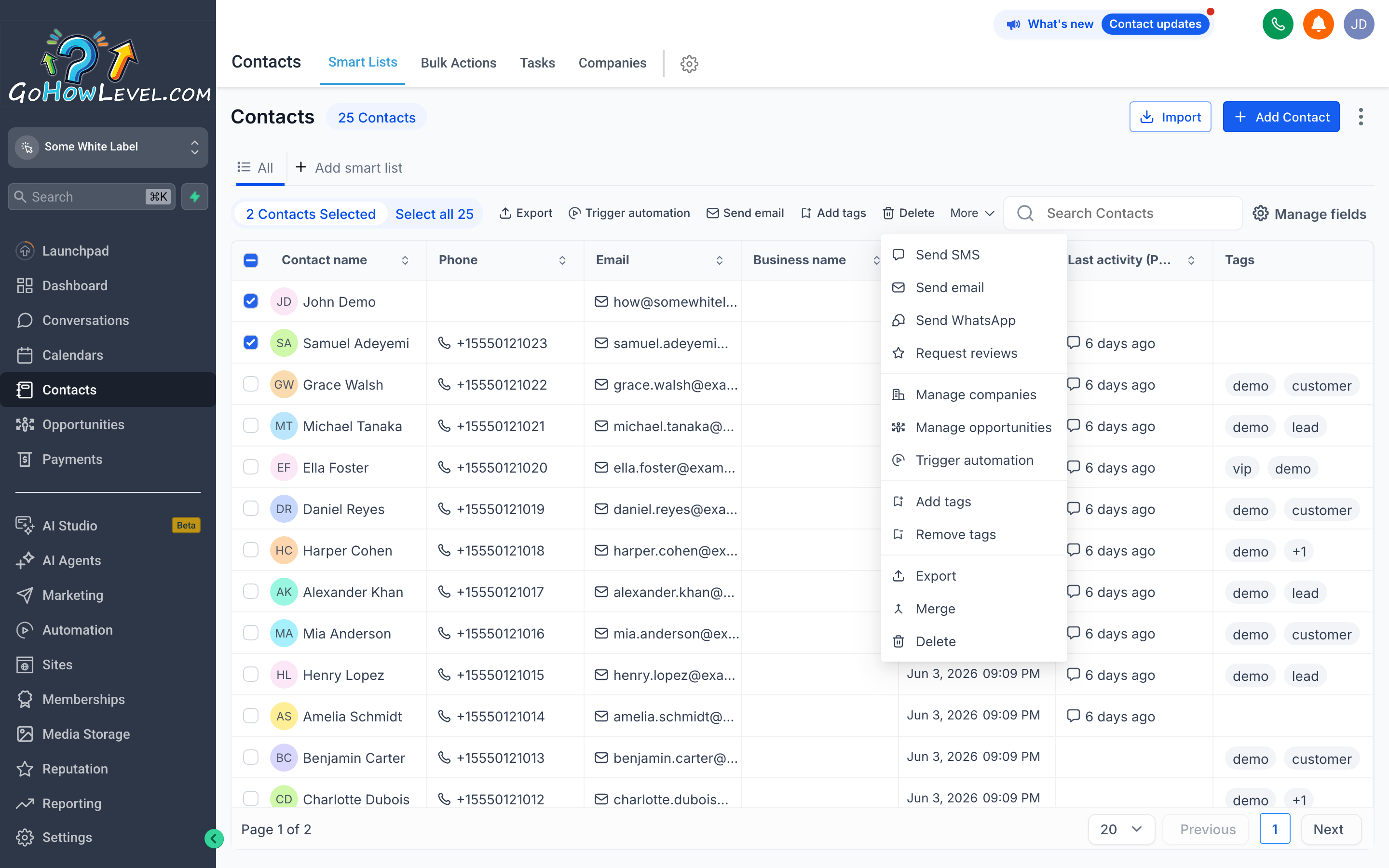Collapse sidebar with green arrow button
The width and height of the screenshot is (1389, 868).
click(214, 839)
